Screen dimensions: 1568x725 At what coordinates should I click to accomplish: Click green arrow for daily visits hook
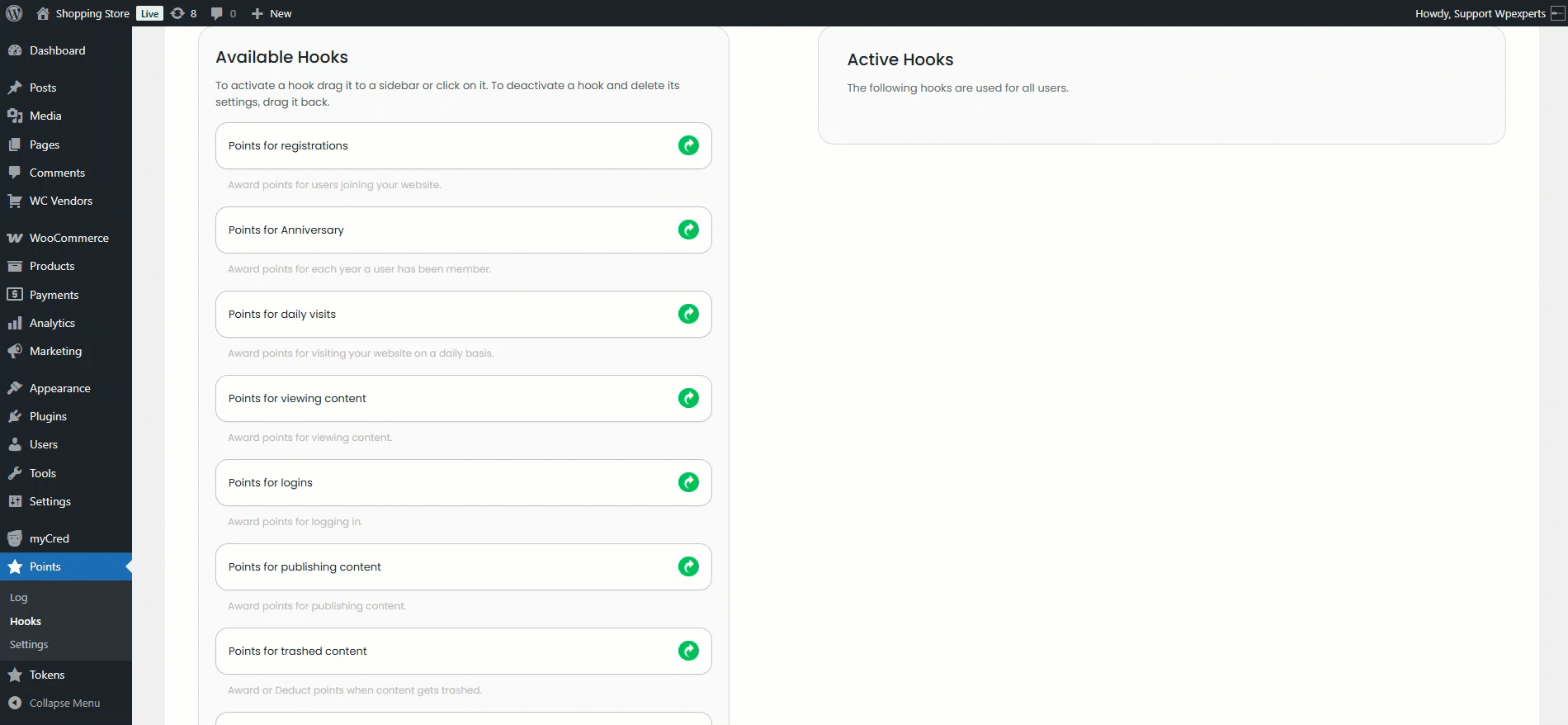click(x=688, y=314)
